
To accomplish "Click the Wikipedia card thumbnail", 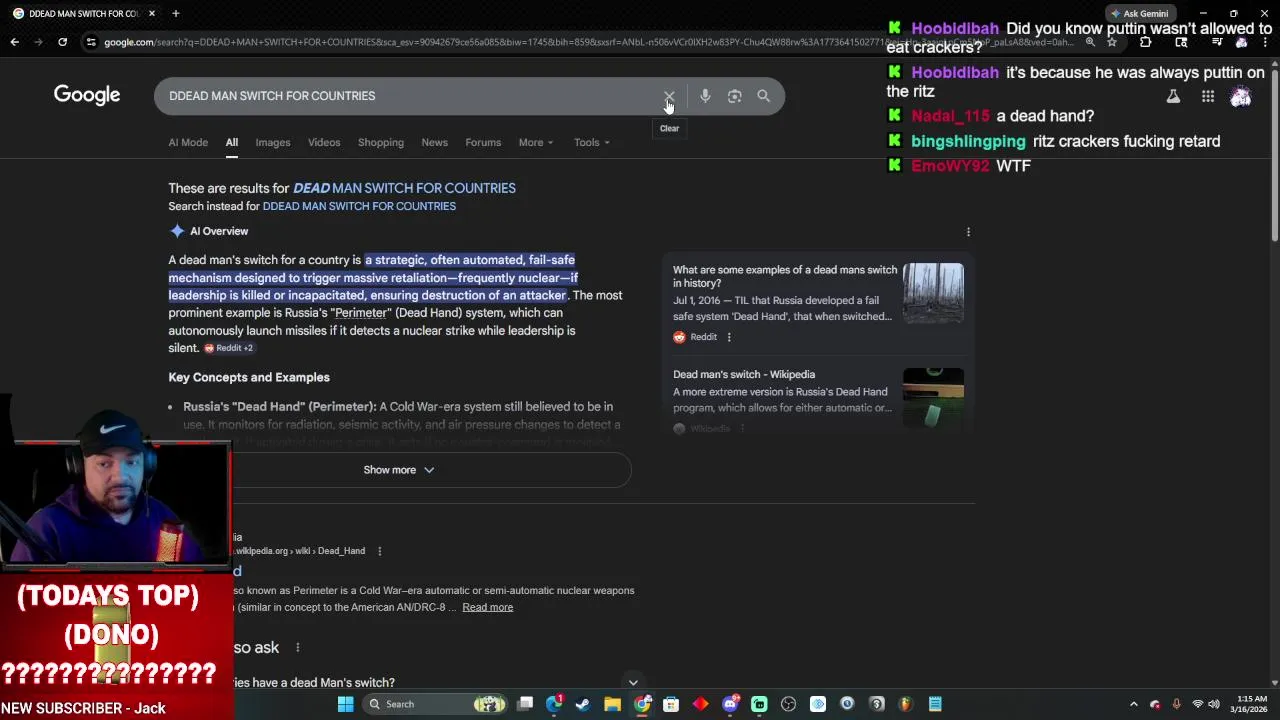I will coord(933,398).
